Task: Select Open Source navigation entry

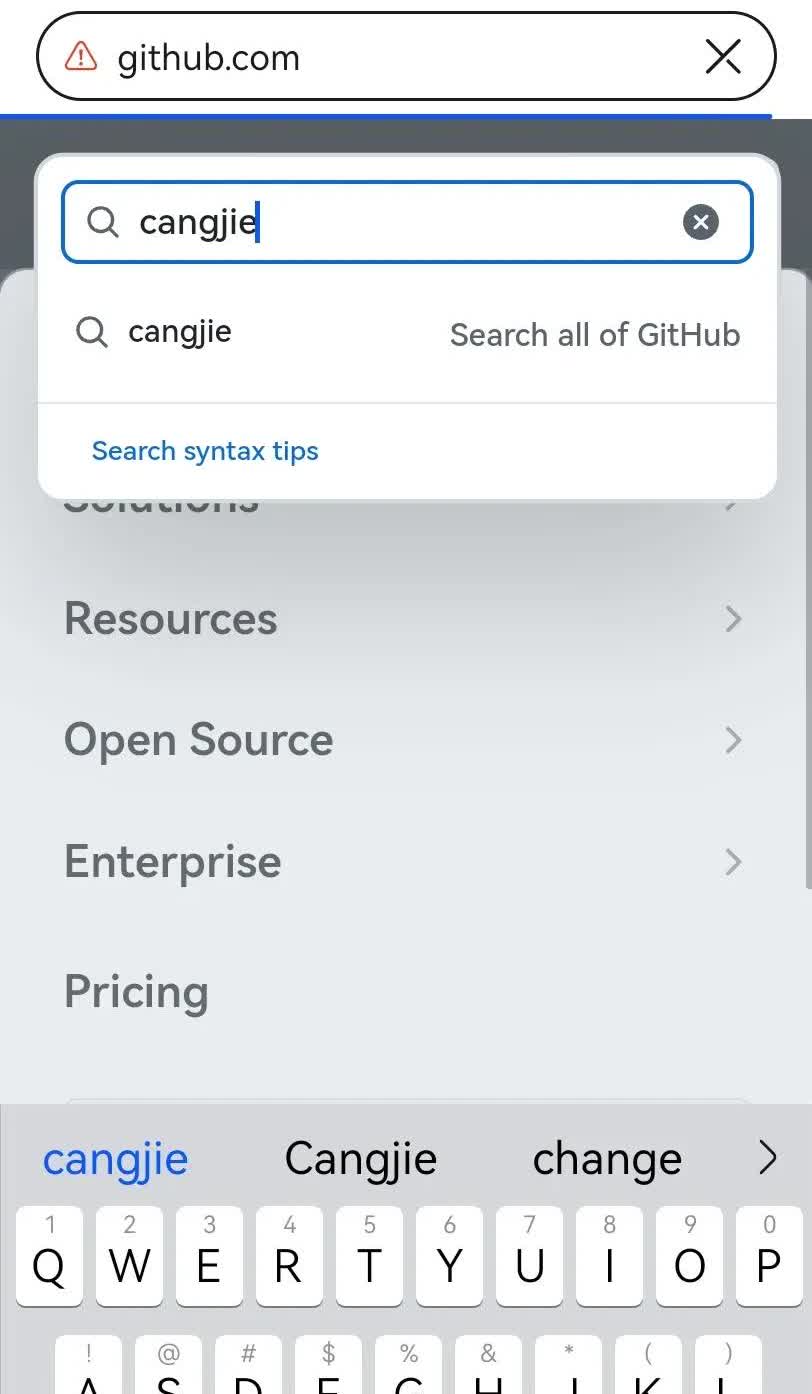Action: [x=199, y=740]
